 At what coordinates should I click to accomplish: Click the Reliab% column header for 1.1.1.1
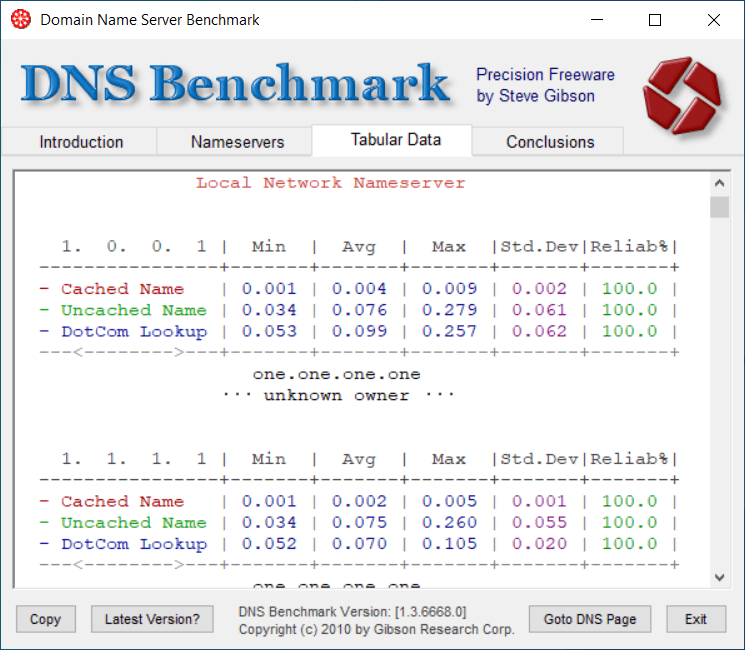(x=629, y=459)
